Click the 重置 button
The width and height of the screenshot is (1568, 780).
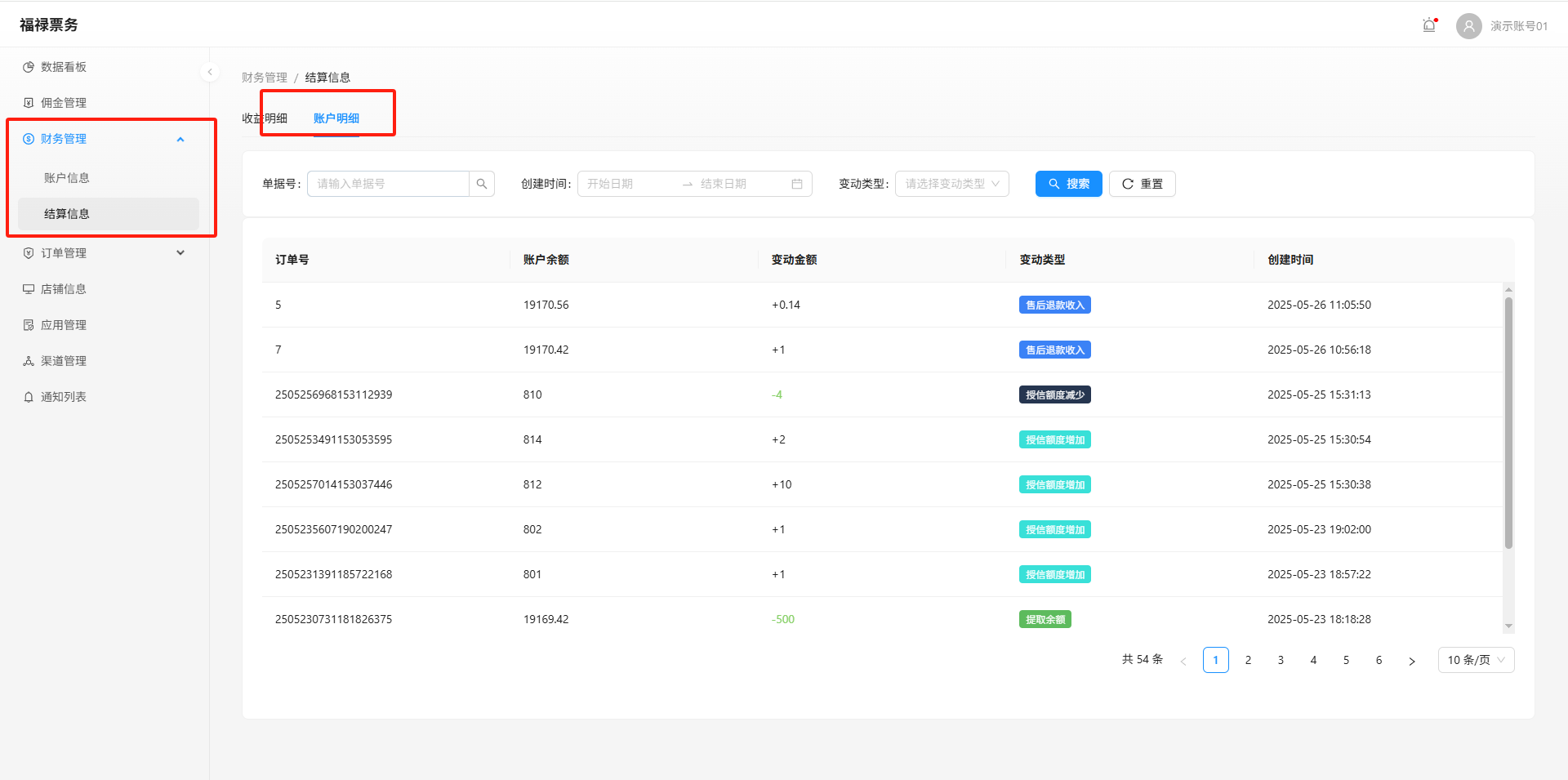tap(1142, 184)
